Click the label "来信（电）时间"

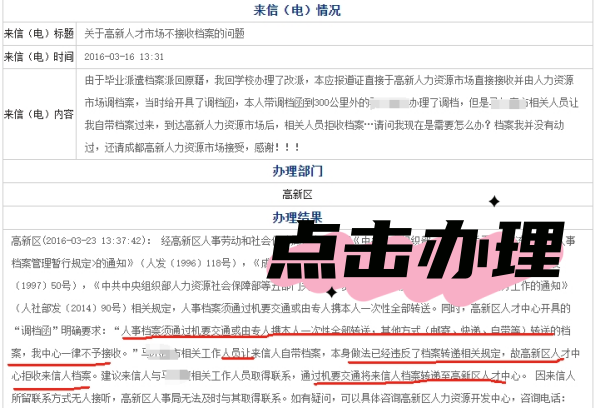[39, 57]
